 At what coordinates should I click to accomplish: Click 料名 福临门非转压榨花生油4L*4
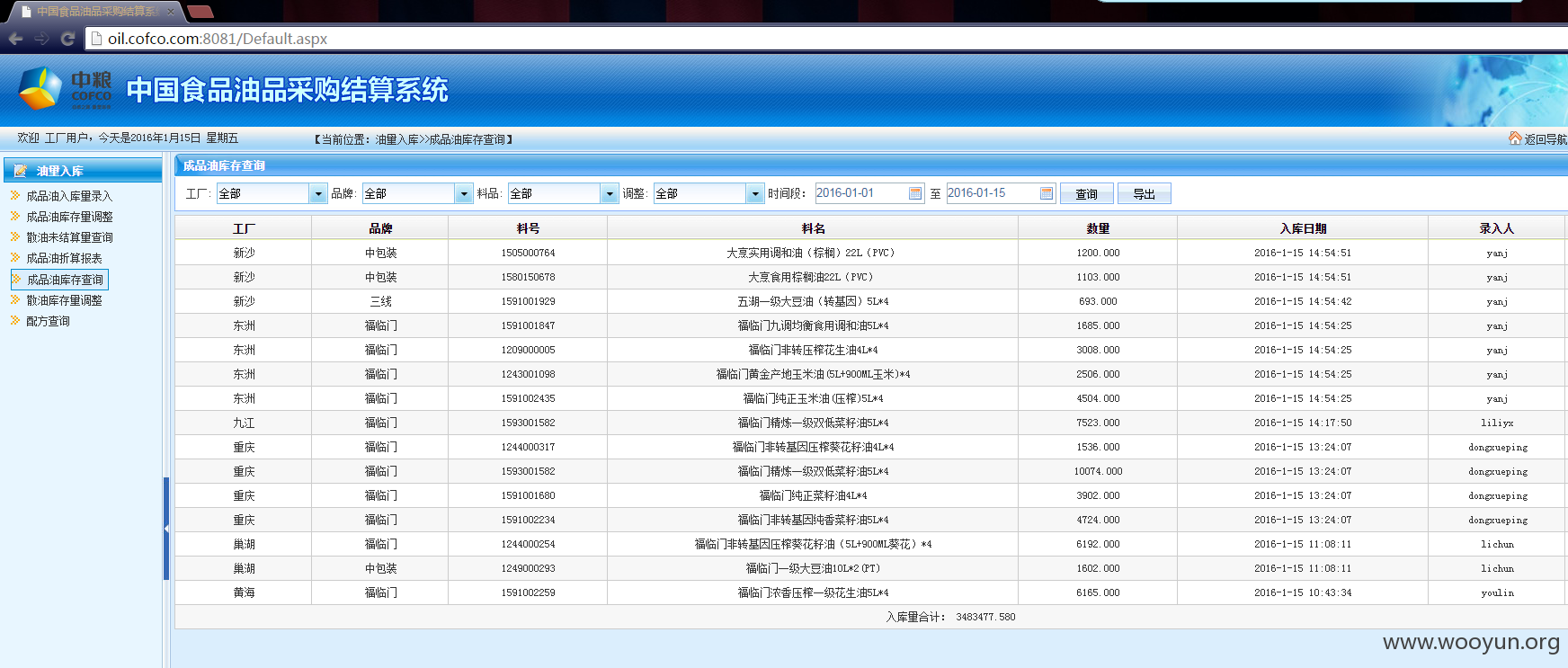click(813, 351)
